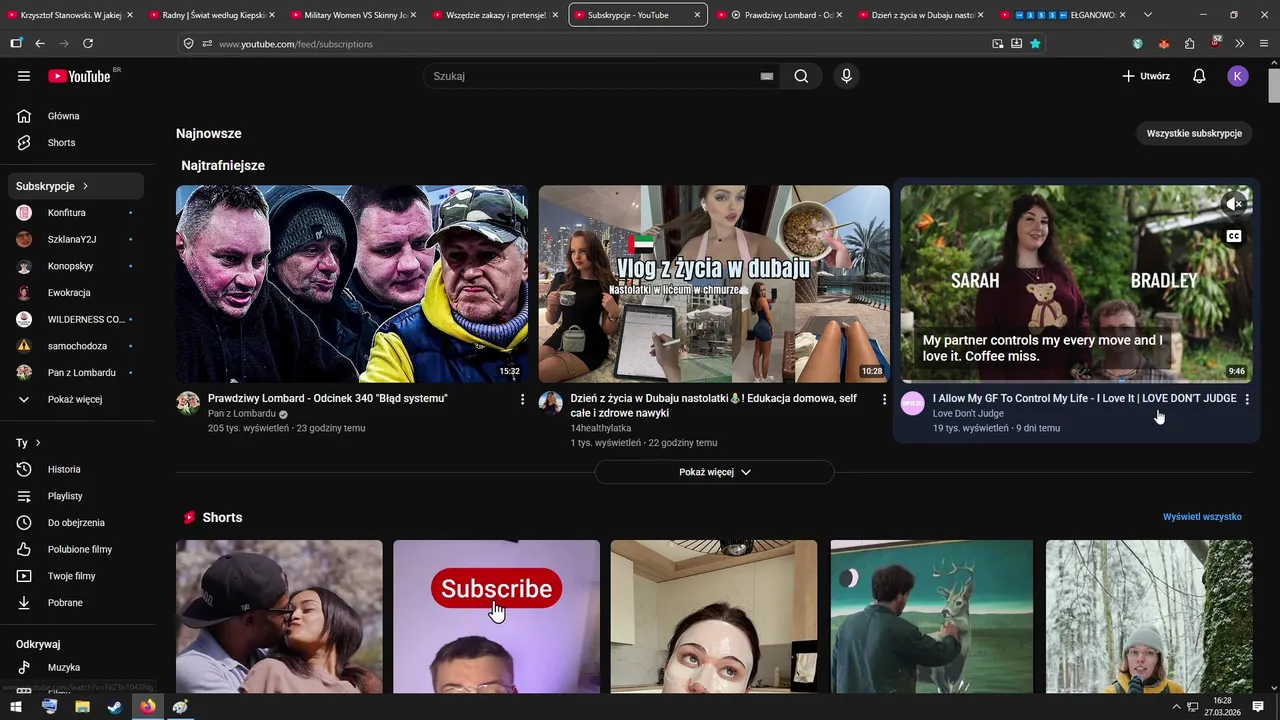Viewport: 1280px width, 720px height.
Task: Open Shorts in the sidebar
Action: tap(78, 143)
